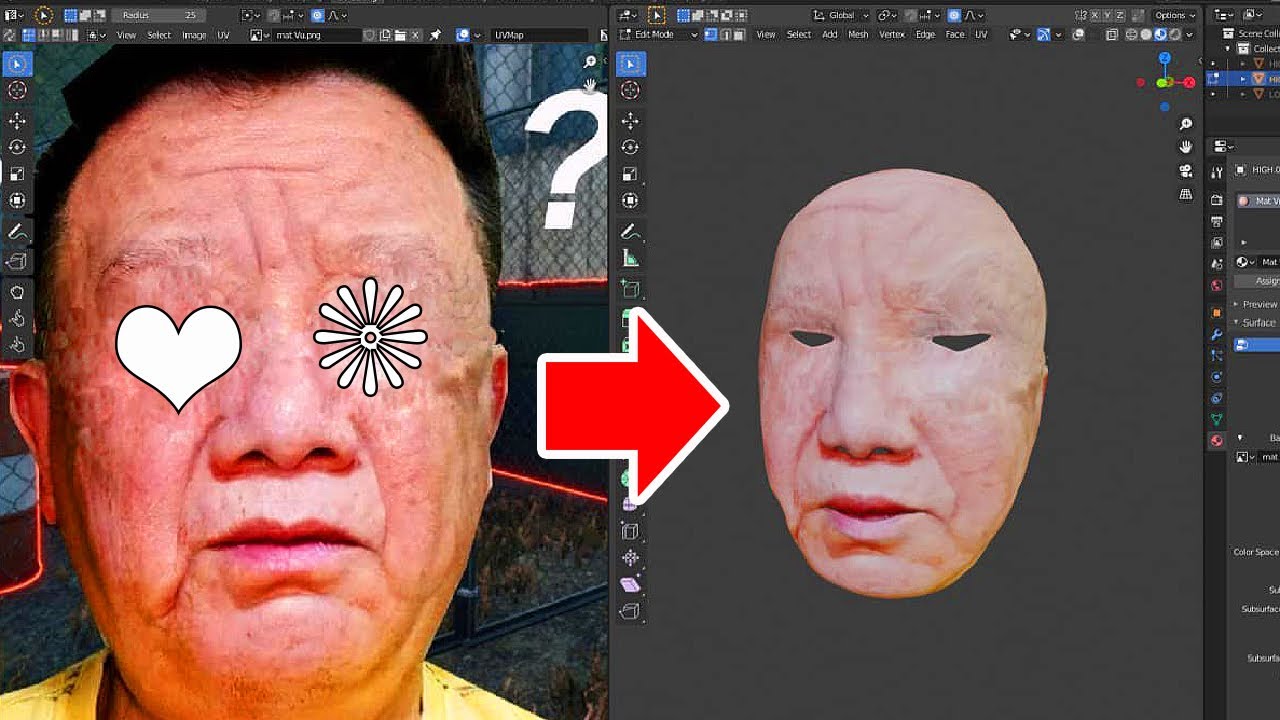Open the Options dropdown in the 3D viewport
The width and height of the screenshot is (1280, 720).
pyautogui.click(x=1175, y=16)
